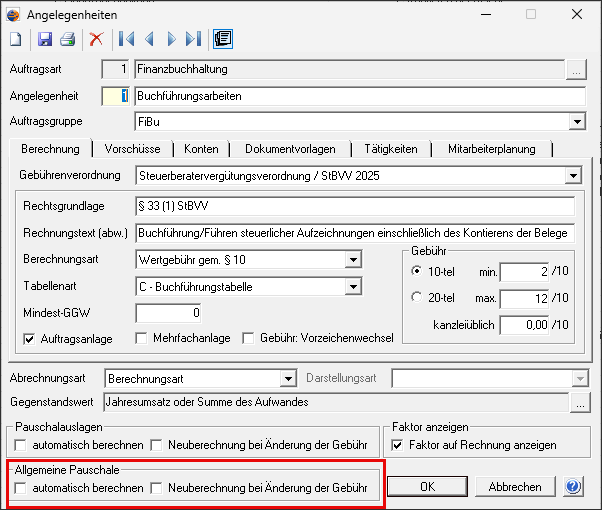Switch to the Vorschüsse tab

click(x=132, y=149)
